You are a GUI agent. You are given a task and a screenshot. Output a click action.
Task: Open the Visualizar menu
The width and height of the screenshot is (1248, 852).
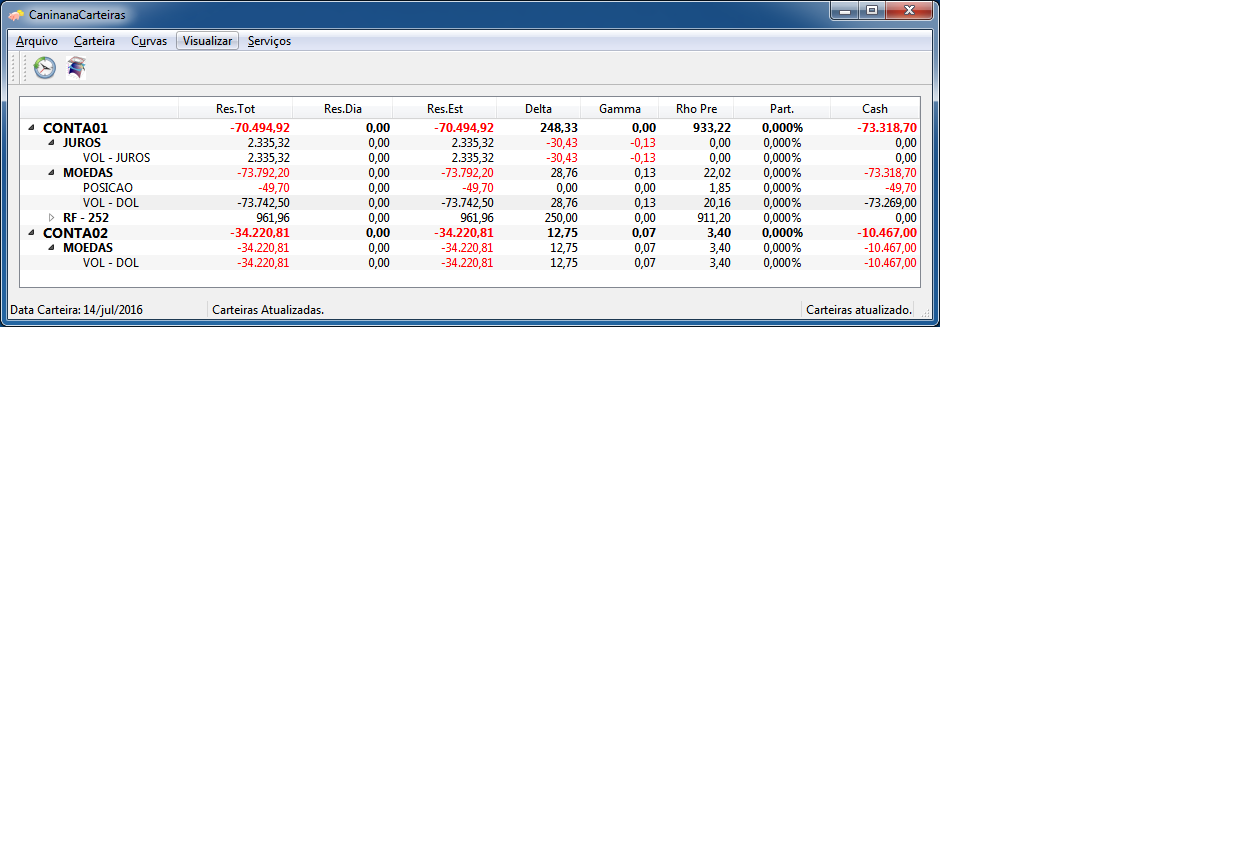tap(207, 41)
